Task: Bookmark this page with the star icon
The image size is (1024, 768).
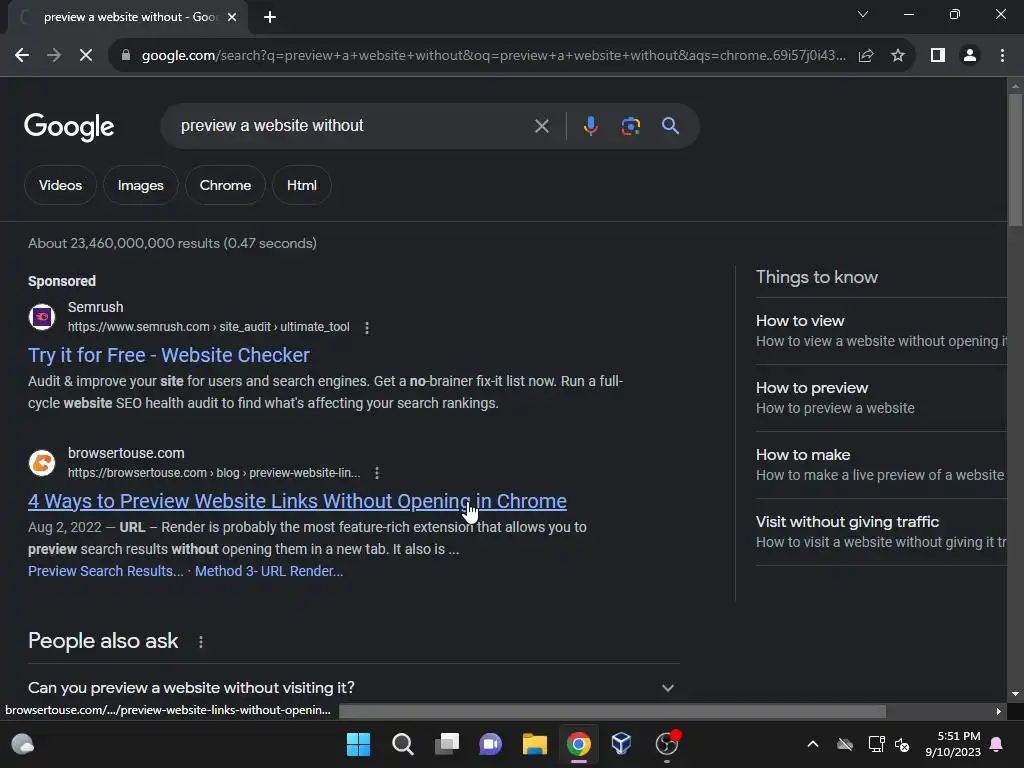Action: [x=898, y=56]
